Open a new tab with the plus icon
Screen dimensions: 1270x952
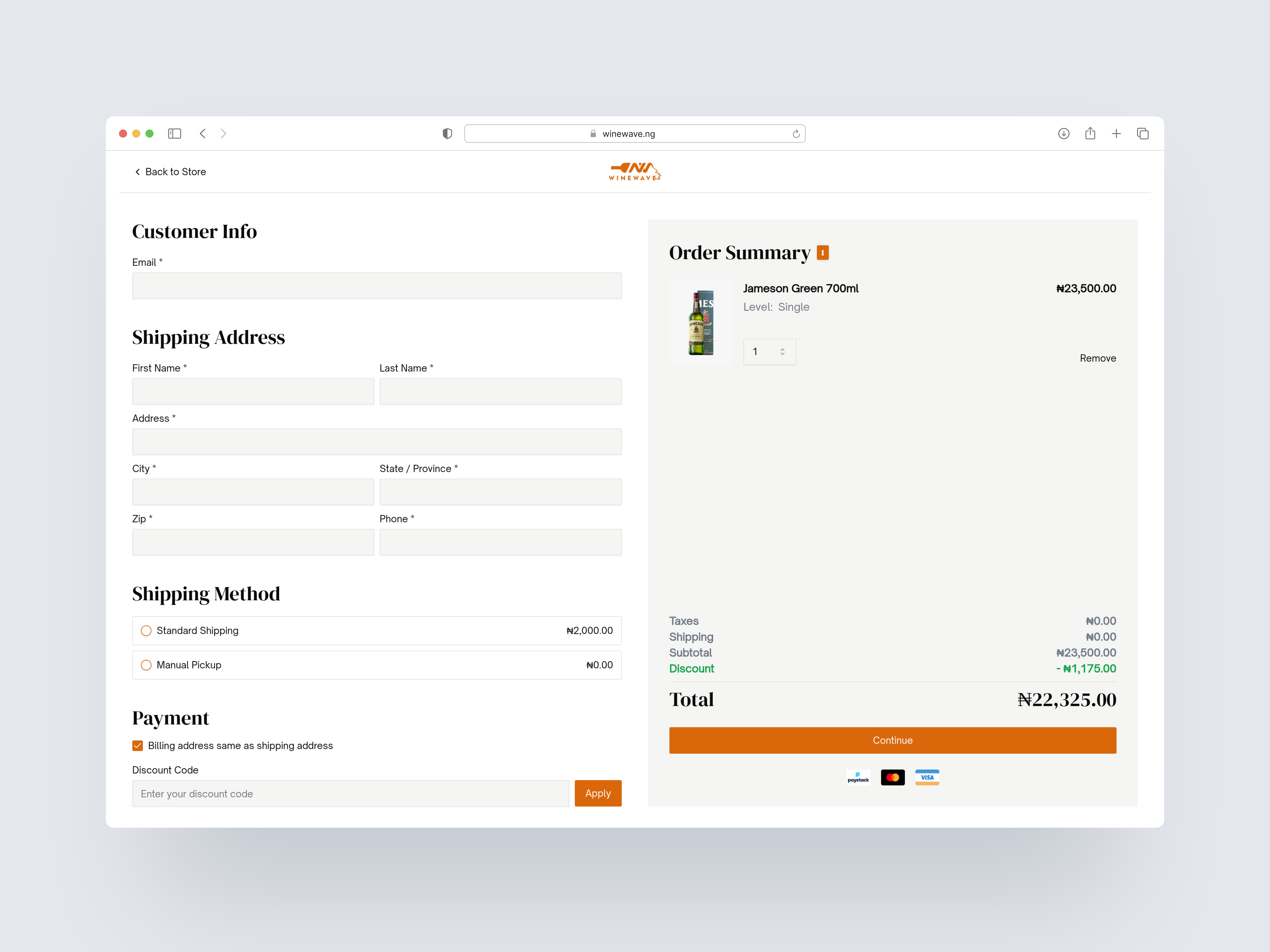(x=1116, y=134)
